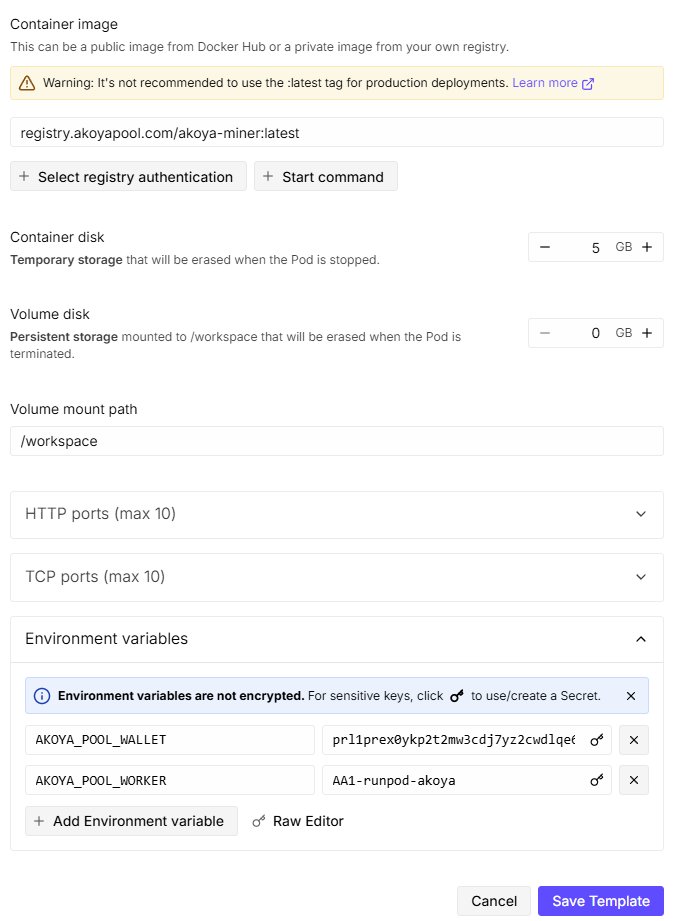The width and height of the screenshot is (684, 921).
Task: Open the Raw Editor
Action: [298, 821]
